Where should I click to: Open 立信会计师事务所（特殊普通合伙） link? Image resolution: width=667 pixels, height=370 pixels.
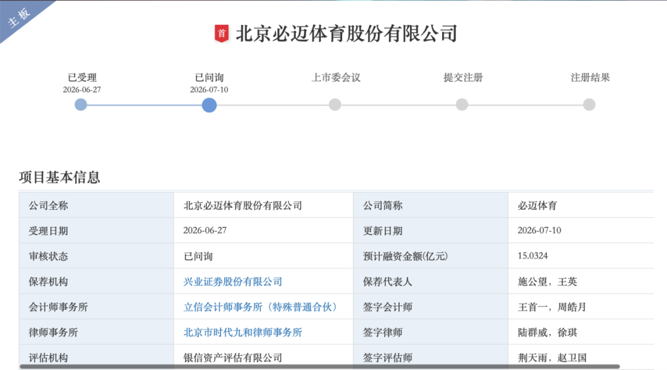point(260,307)
